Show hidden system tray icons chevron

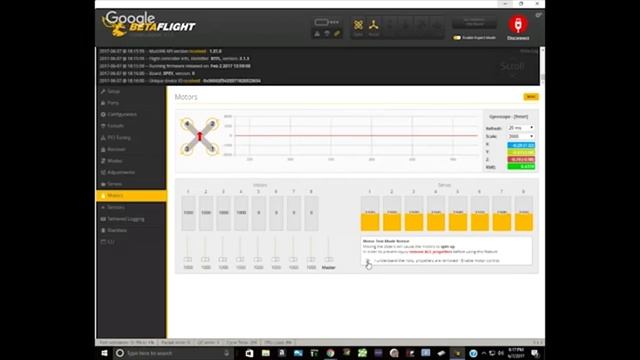[484, 353]
